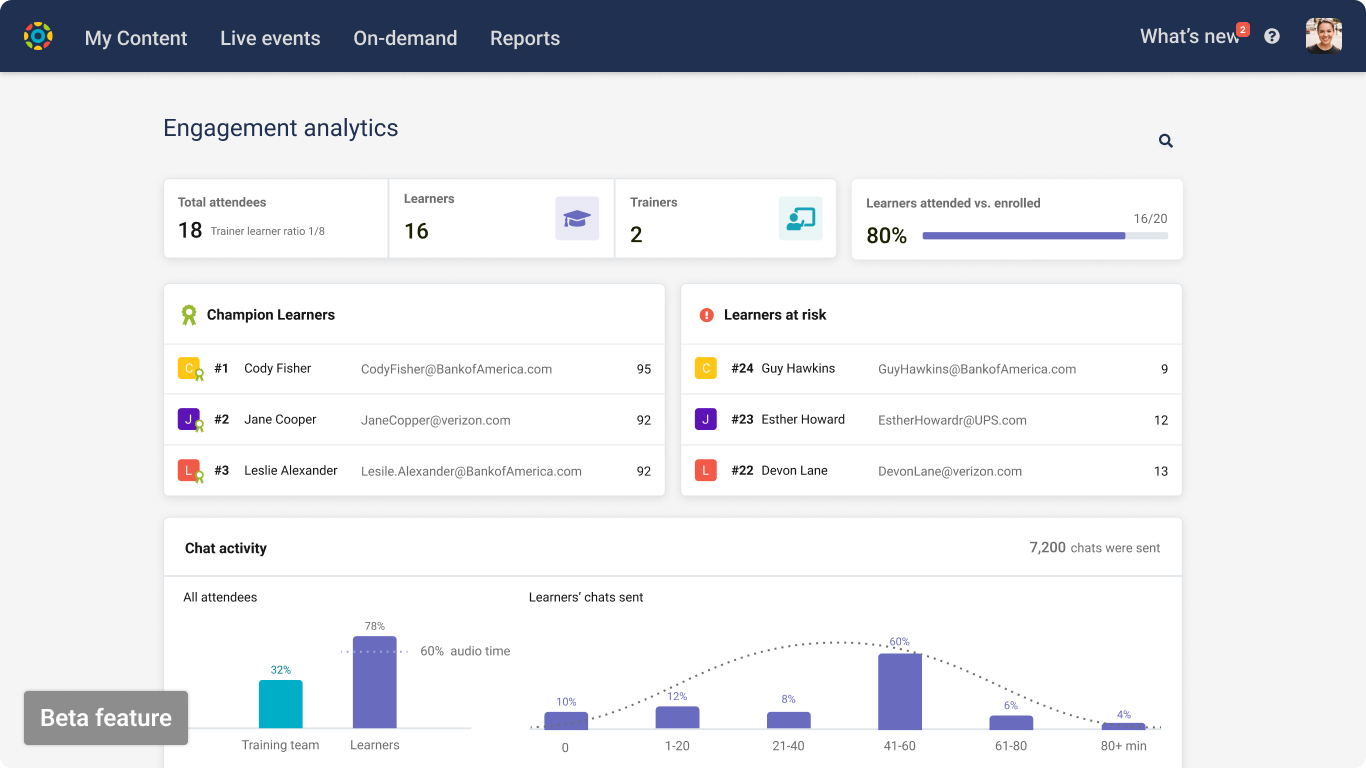Click email DevonLane@verizon.com

[x=950, y=471]
